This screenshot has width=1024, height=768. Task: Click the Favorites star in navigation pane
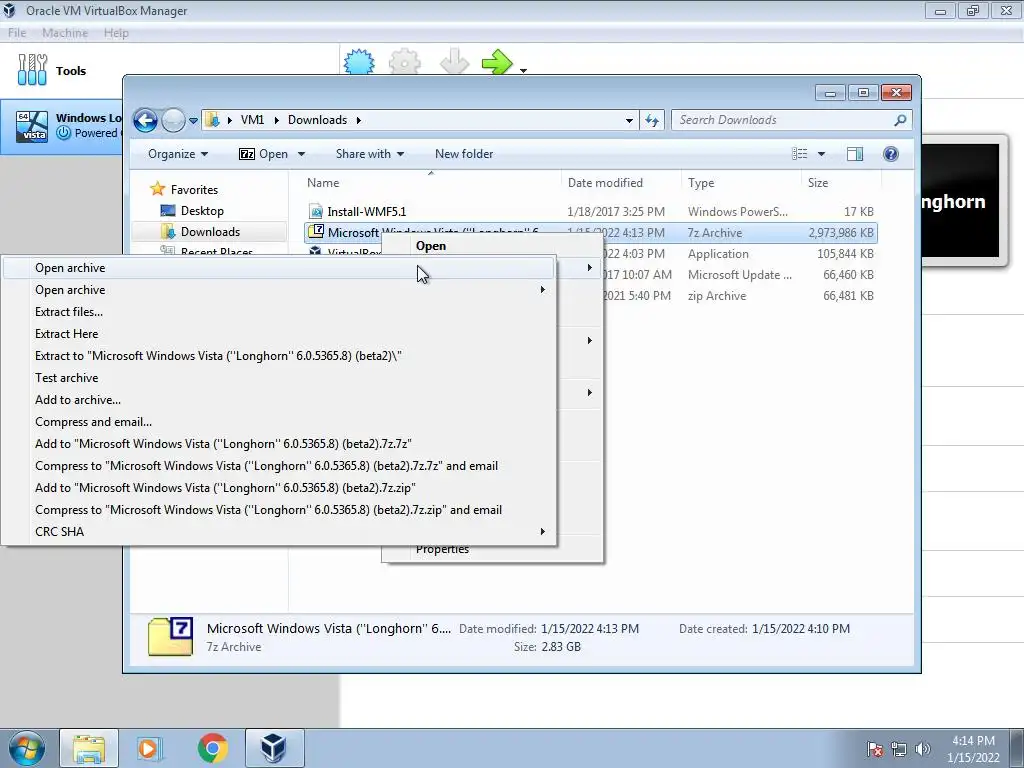tap(157, 189)
